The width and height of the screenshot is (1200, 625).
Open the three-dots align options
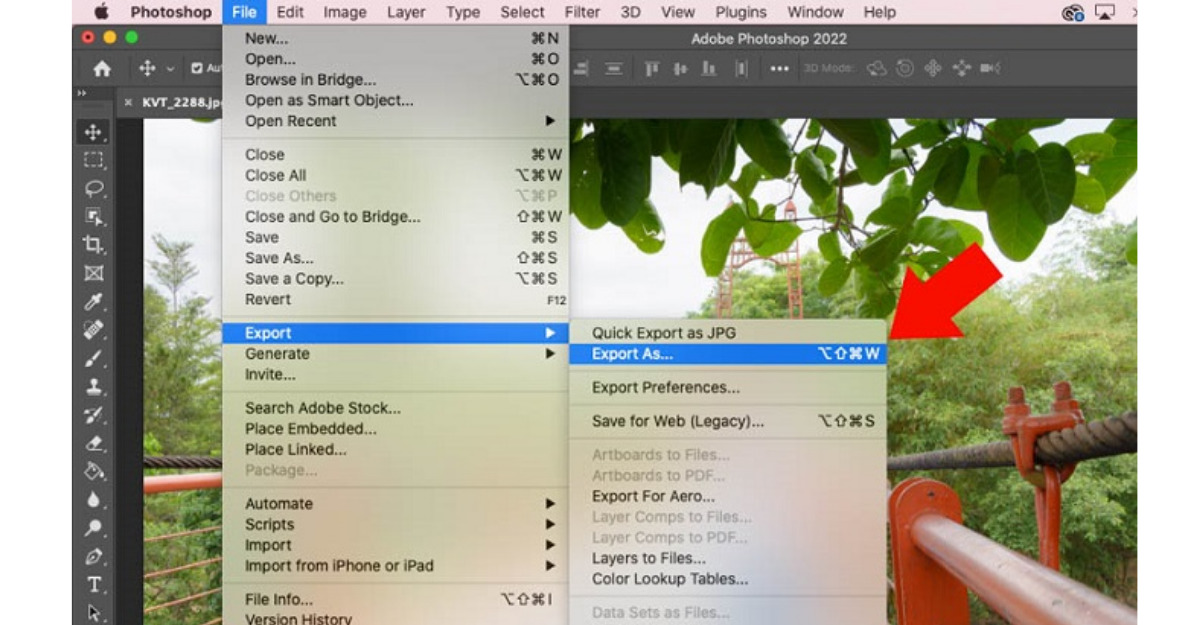click(780, 69)
